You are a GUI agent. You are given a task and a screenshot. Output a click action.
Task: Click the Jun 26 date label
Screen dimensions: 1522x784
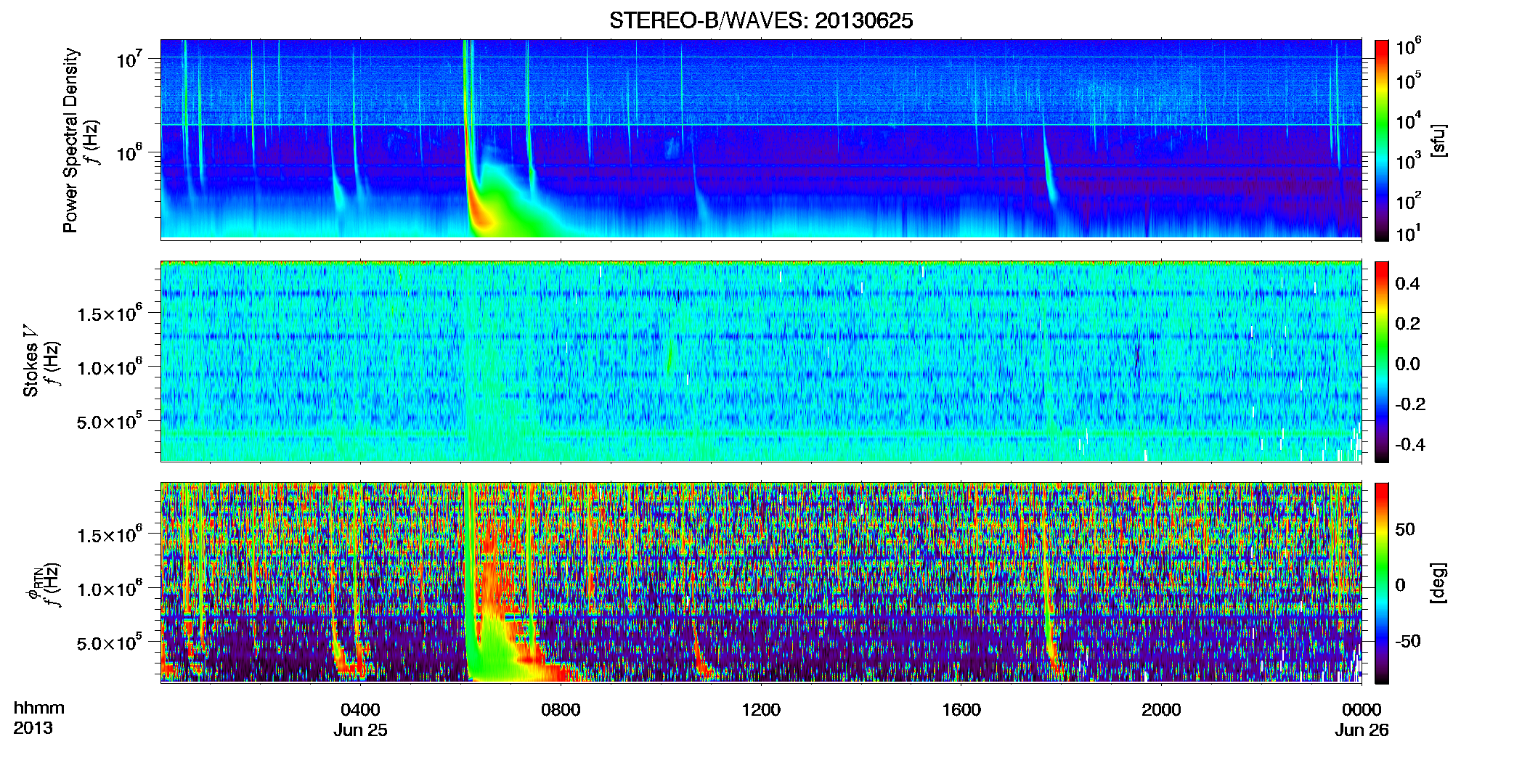pos(1362,730)
